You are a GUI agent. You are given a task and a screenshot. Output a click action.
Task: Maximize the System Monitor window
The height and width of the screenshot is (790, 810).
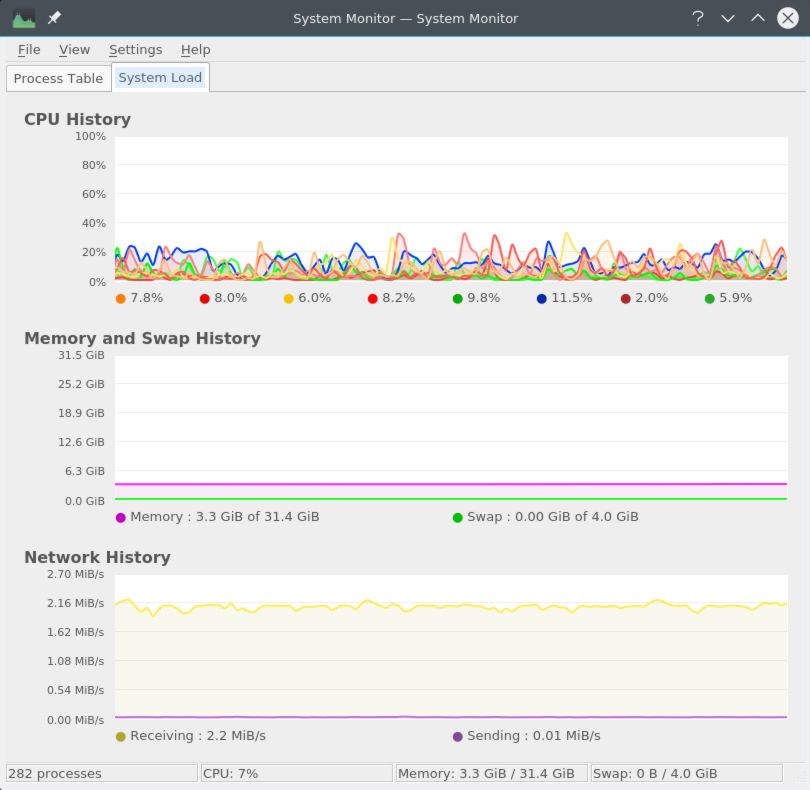pos(758,18)
